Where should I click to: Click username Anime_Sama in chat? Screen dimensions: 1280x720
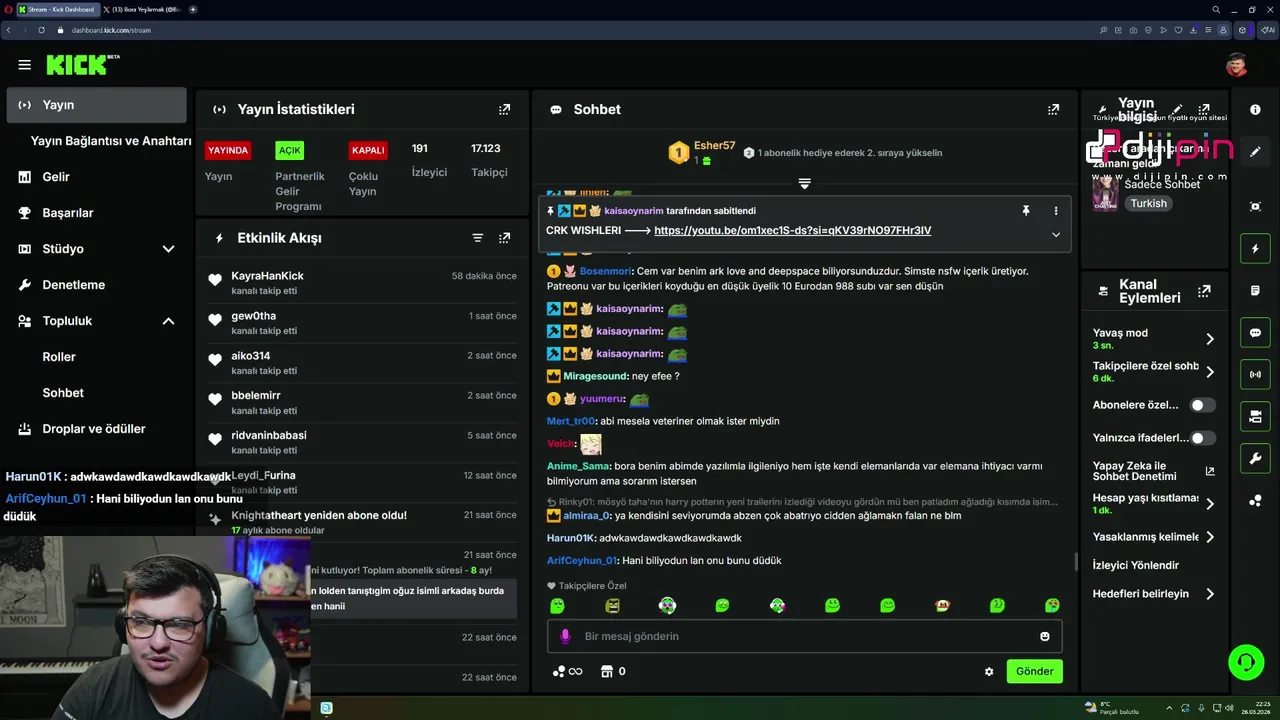(x=578, y=466)
